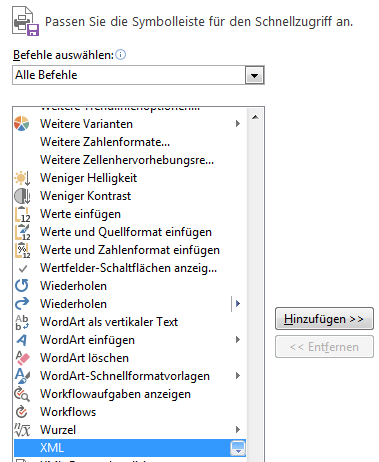Image resolution: width=379 pixels, height=462 pixels.
Task: Click the WordArt-Schnellformatvorlagen icon
Action: (x=22, y=376)
